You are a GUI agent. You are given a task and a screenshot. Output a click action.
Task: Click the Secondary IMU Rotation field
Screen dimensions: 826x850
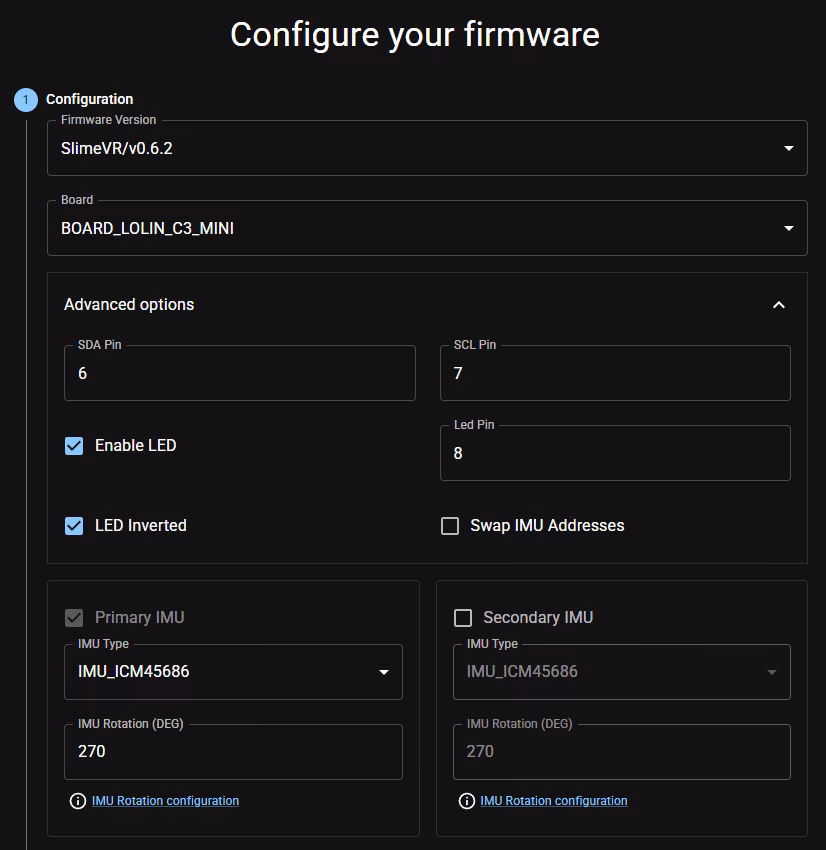pos(622,752)
